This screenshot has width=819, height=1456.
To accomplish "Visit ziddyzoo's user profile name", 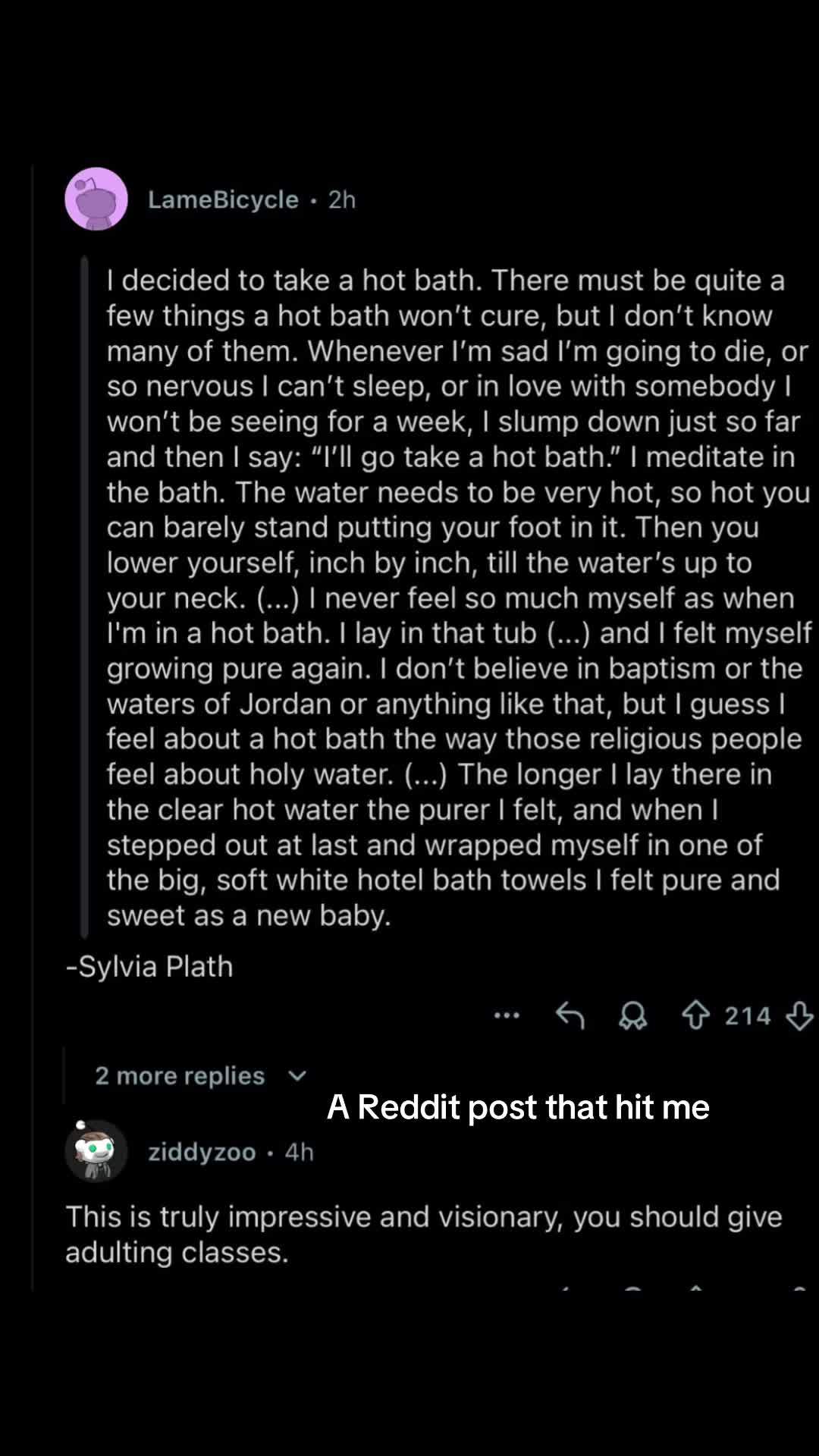I will click(202, 1152).
